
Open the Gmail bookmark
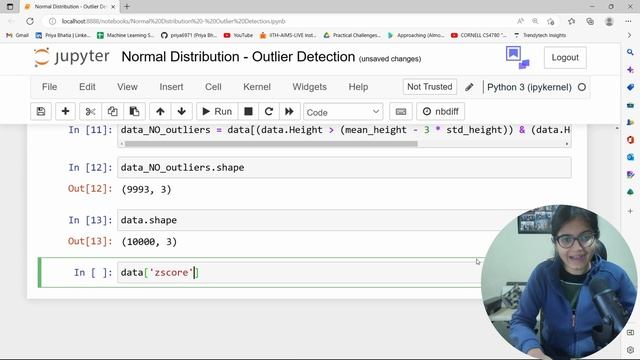(x=18, y=36)
